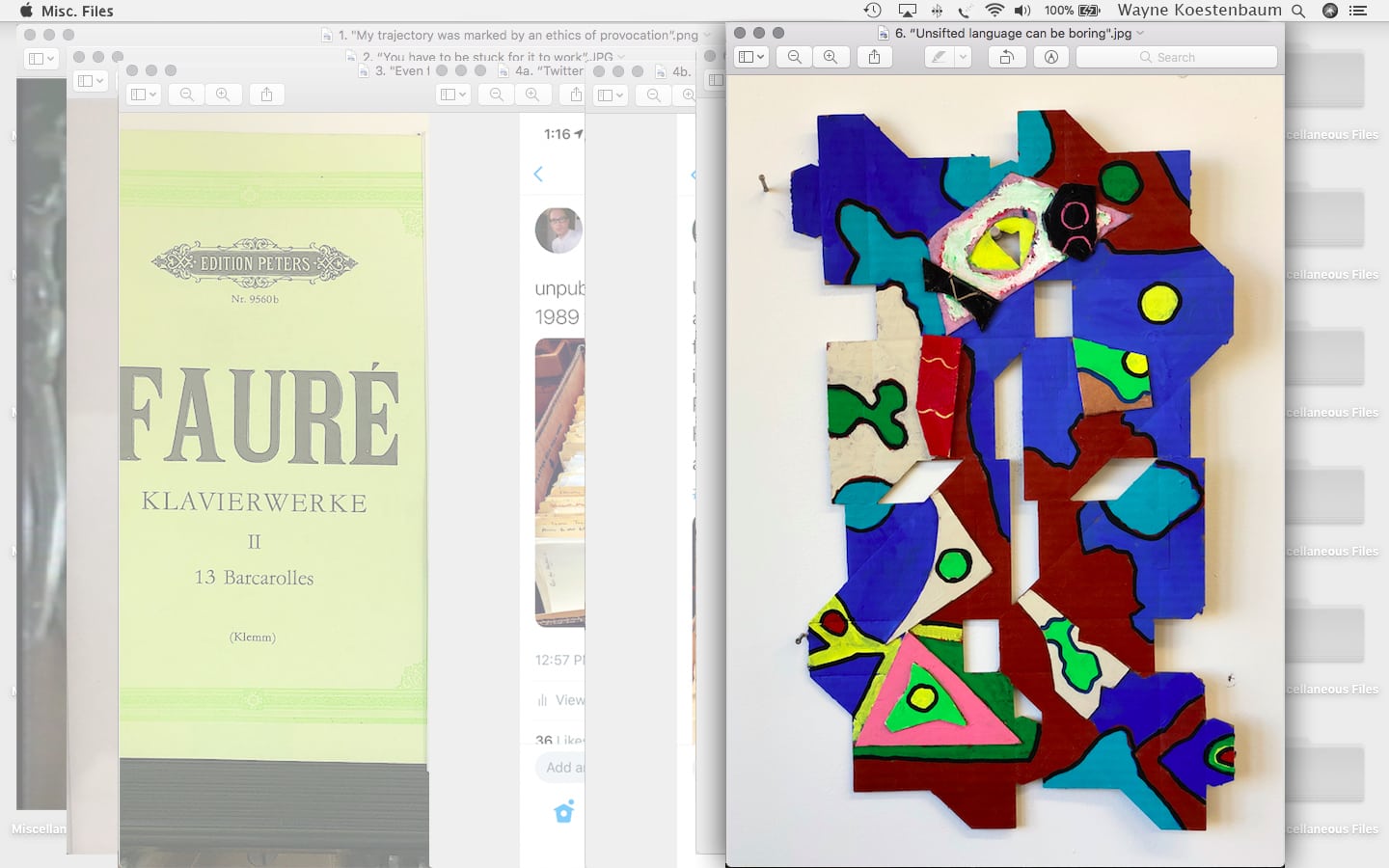Zoom out in the "Unsifted language" image window

[795, 57]
